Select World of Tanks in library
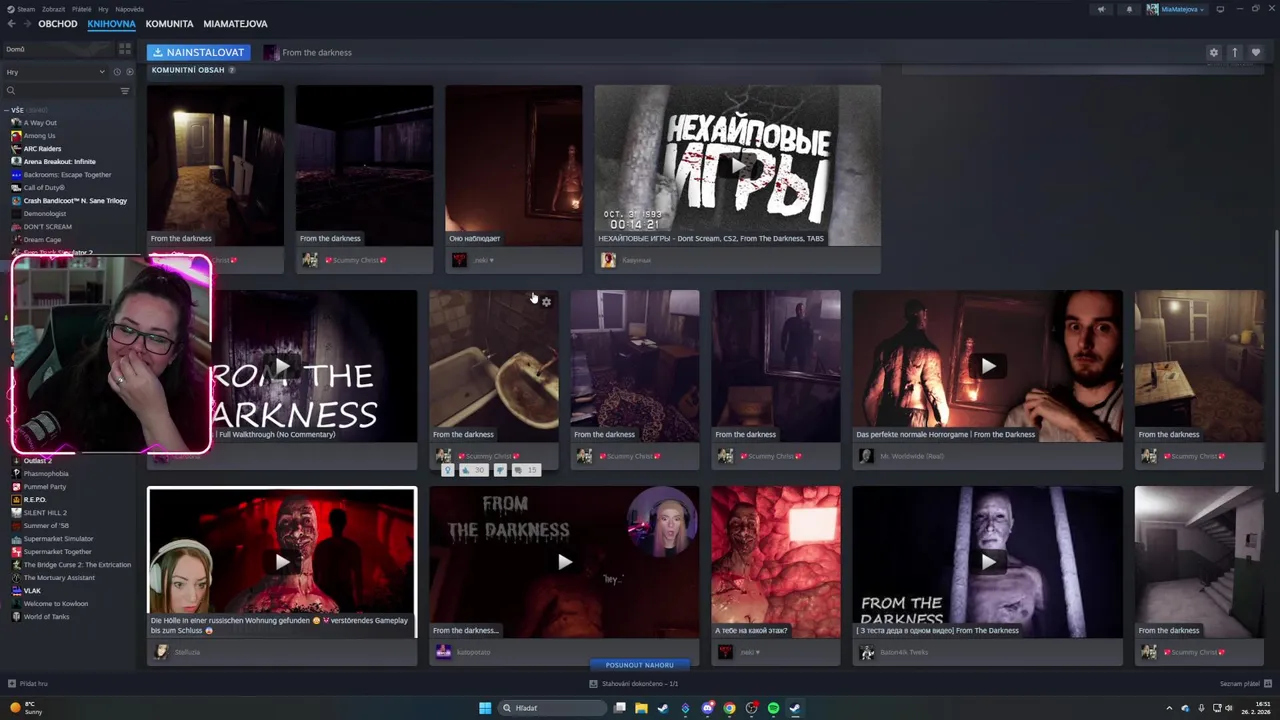Screen dimensions: 1280x720 click(45, 617)
